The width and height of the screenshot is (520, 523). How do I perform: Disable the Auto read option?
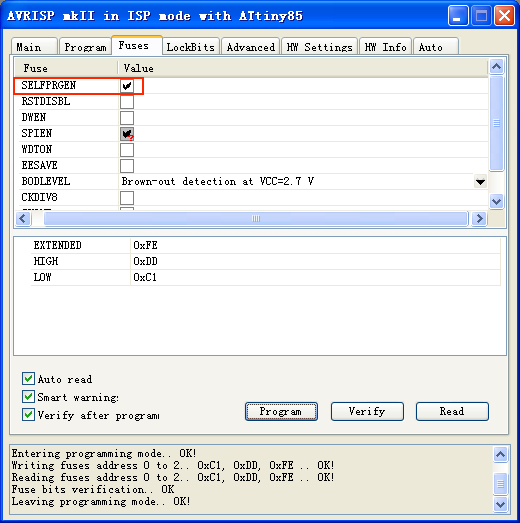28,379
